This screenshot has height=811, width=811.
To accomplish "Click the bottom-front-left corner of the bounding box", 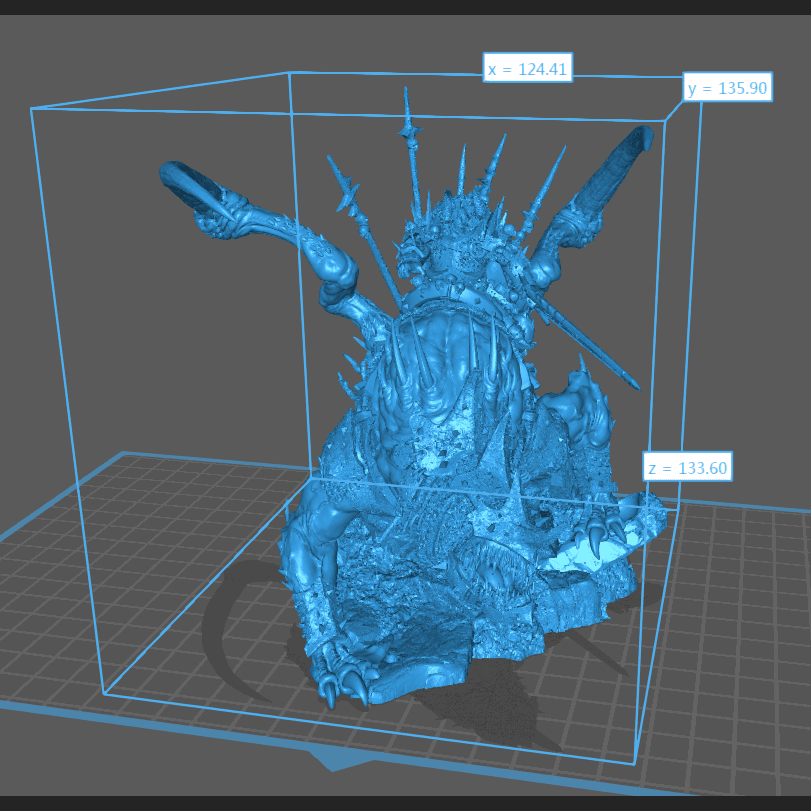I will tap(104, 692).
